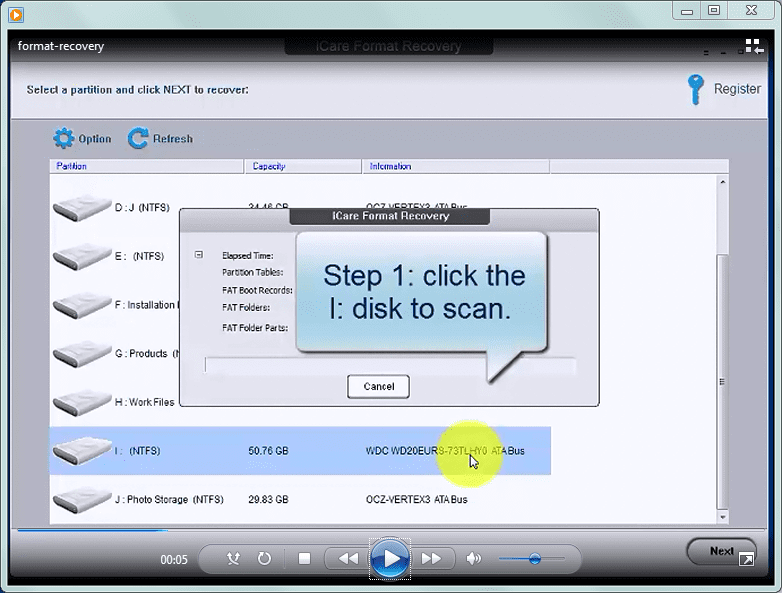This screenshot has height=593, width=782.
Task: Switch player to compact mode via top-right icon
Action: coord(754,46)
